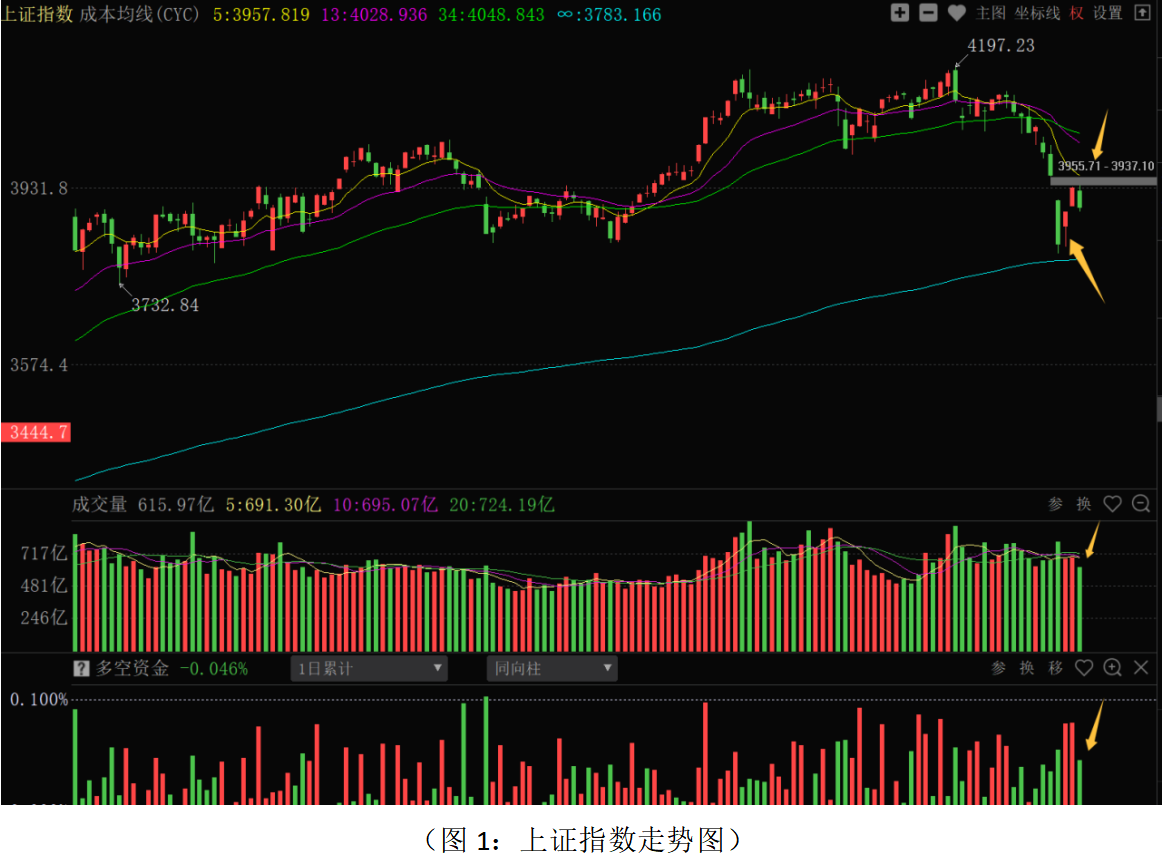
Task: Click the question mark help icon beside 多空资金
Action: pyautogui.click(x=81, y=668)
